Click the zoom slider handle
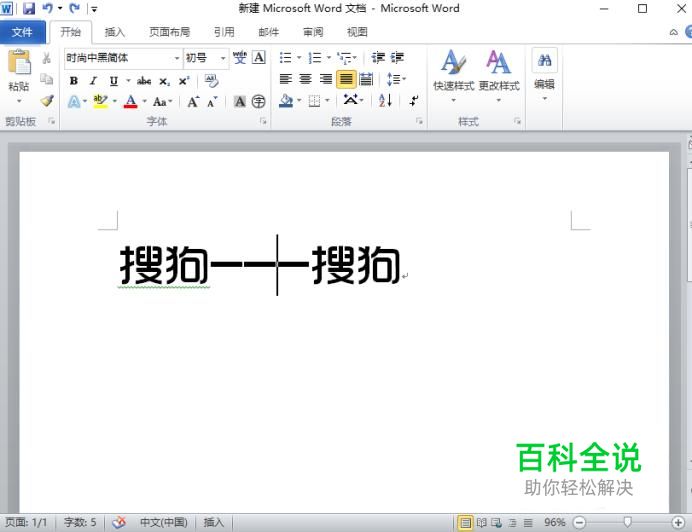The image size is (692, 532). [x=627, y=523]
